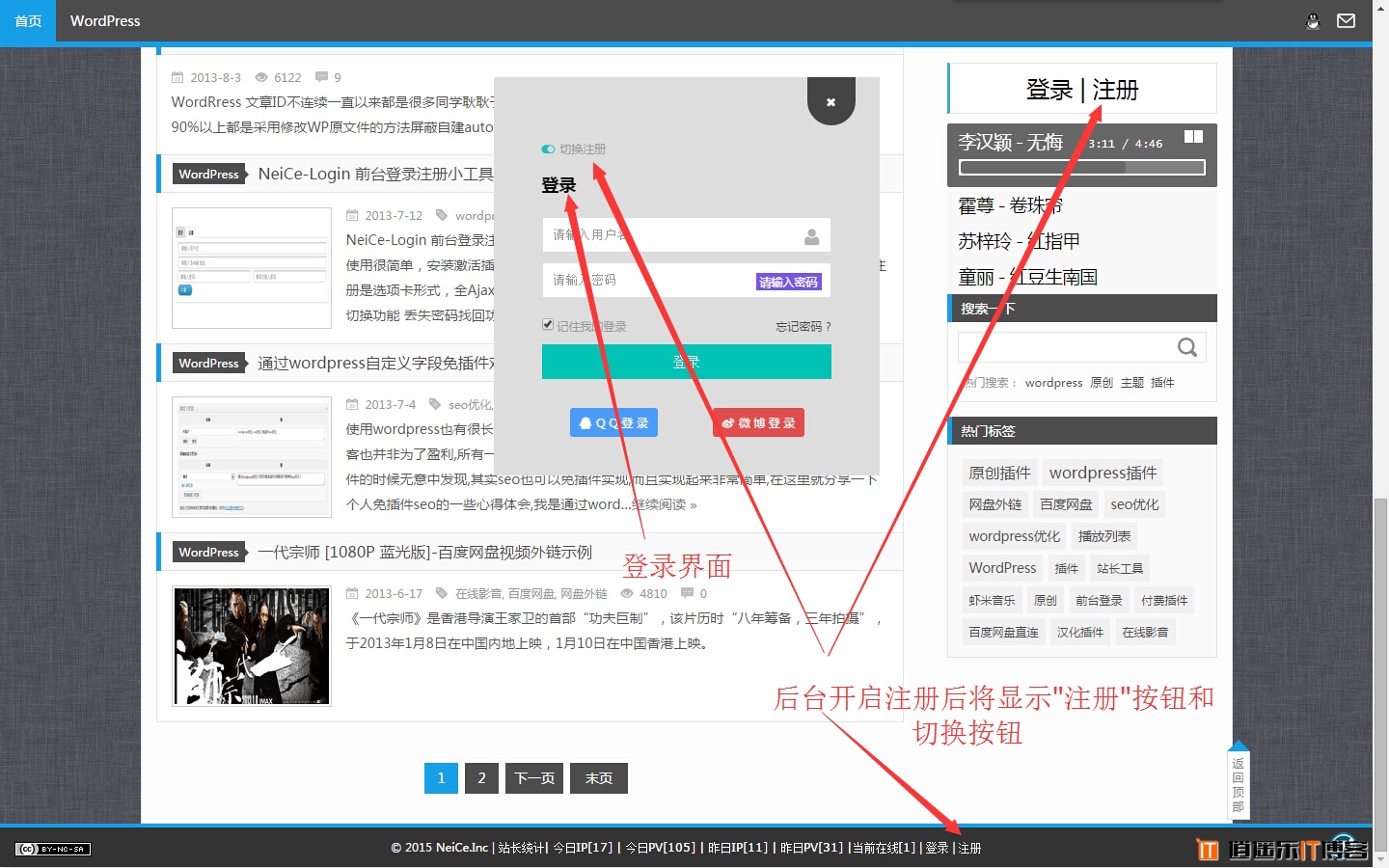This screenshot has width=1389, height=868.
Task: Play the song 童丽 - 红豆生南国
Action: (x=1027, y=277)
